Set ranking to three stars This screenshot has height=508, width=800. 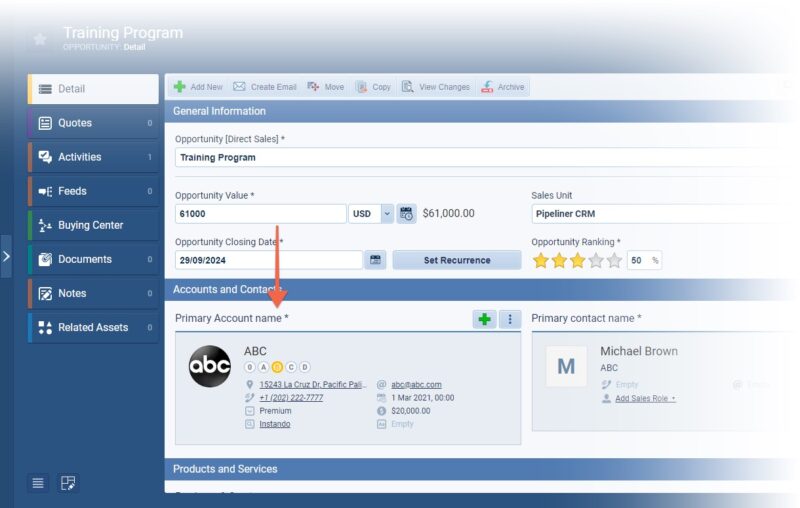(578, 261)
